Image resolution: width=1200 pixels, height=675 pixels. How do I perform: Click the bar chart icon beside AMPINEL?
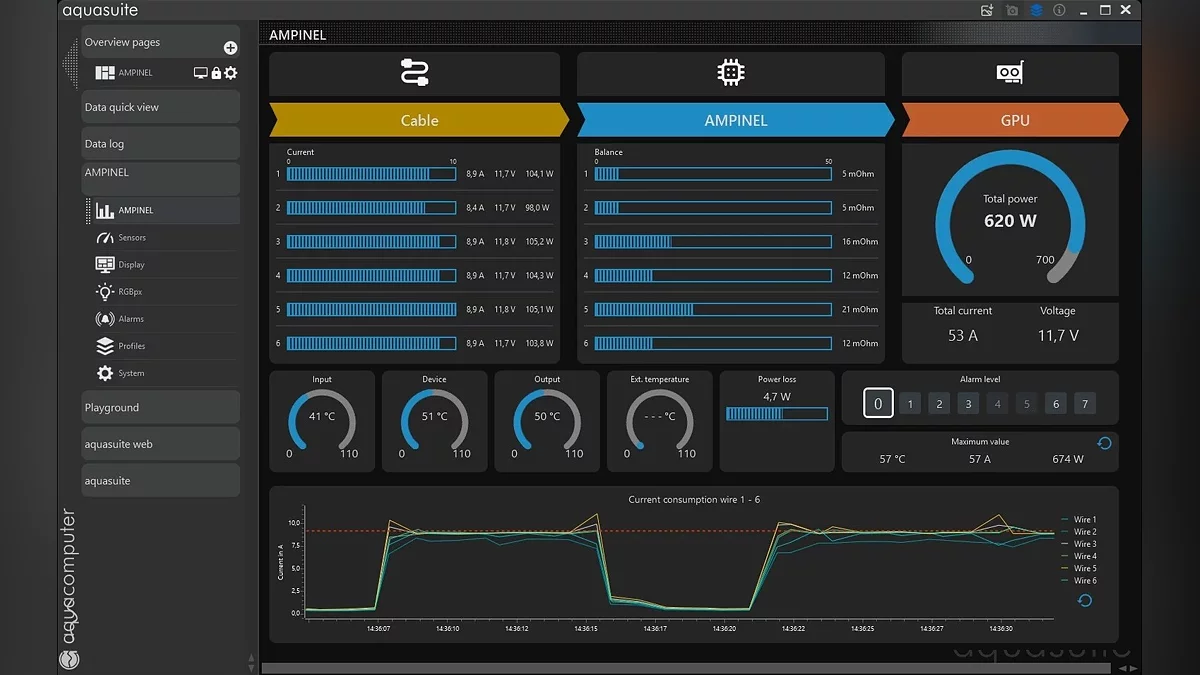(105, 210)
